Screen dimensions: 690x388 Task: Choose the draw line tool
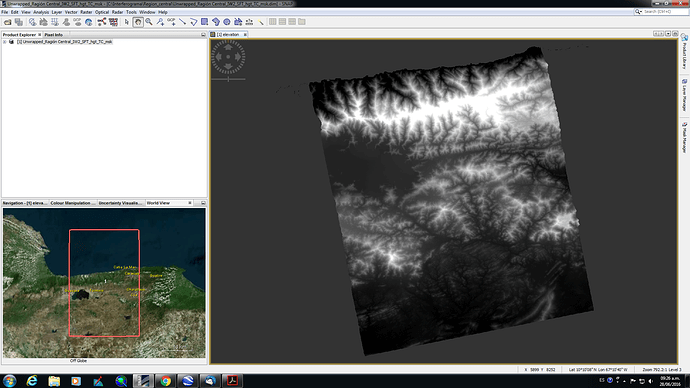tap(182, 22)
